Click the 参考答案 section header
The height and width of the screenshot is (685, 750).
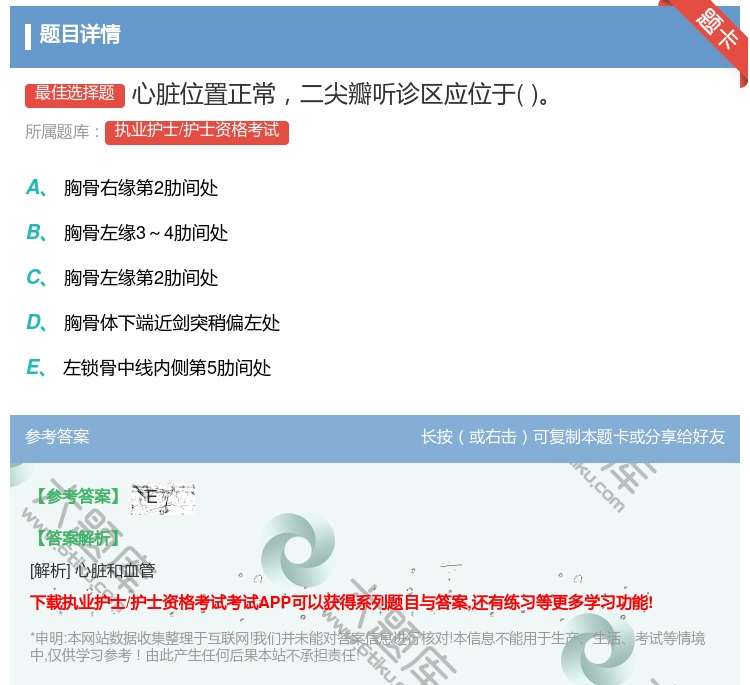click(x=57, y=437)
